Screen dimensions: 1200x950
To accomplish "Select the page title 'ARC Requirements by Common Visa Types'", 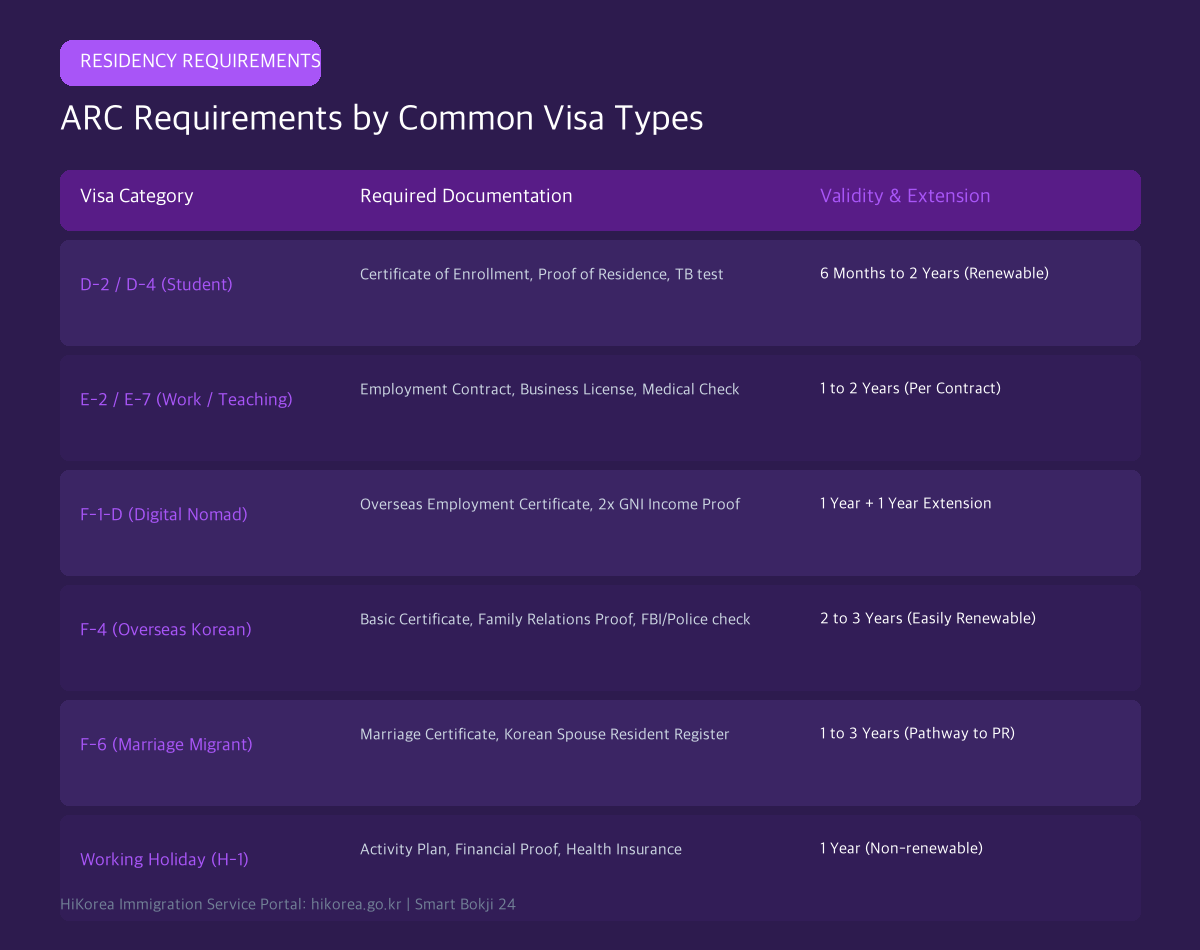I will [382, 118].
